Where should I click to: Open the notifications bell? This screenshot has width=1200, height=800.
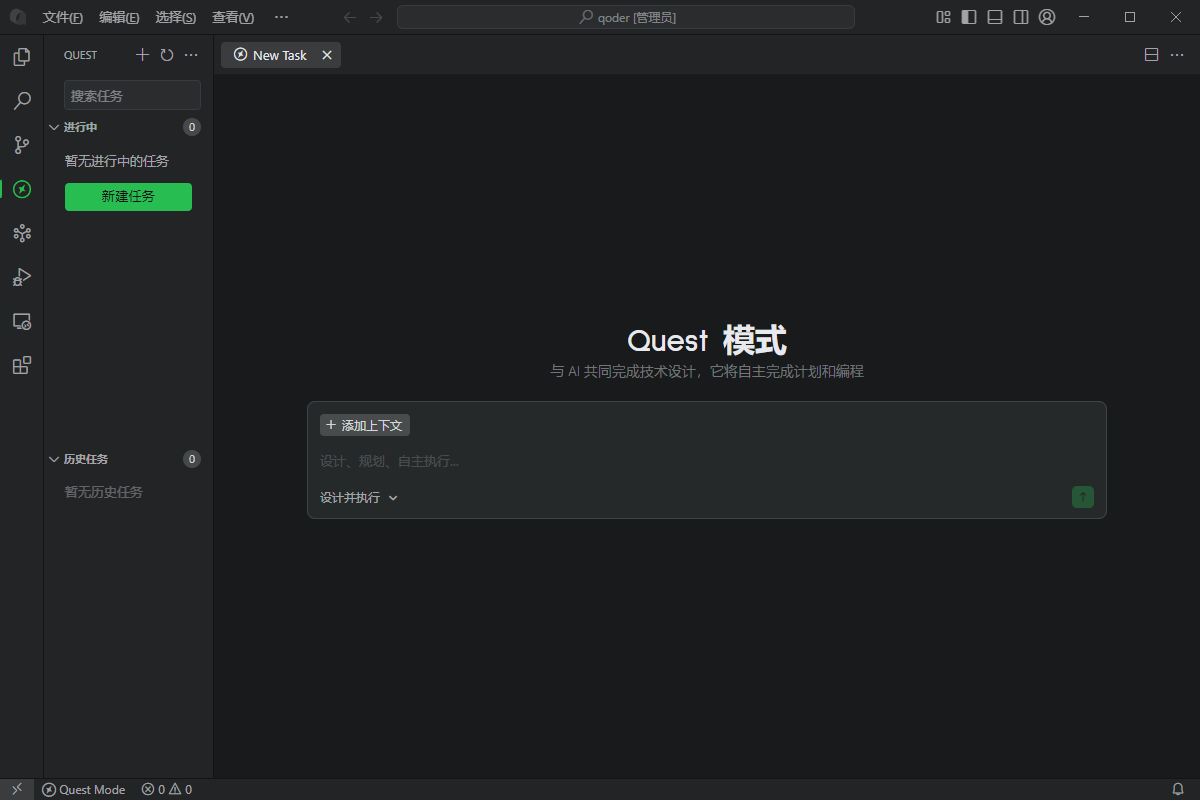(x=1178, y=789)
